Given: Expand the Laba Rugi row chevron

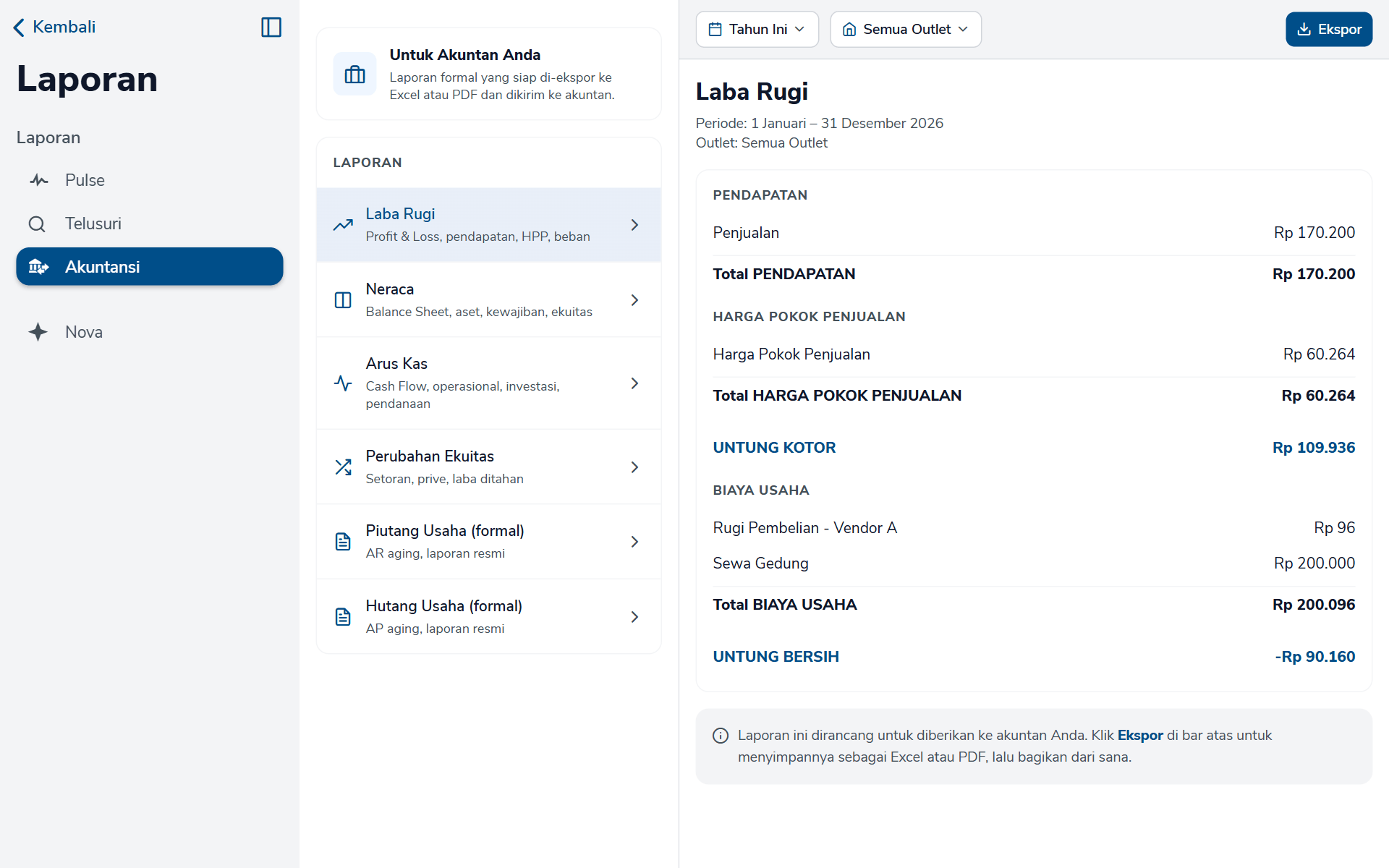Looking at the screenshot, I should [x=634, y=225].
